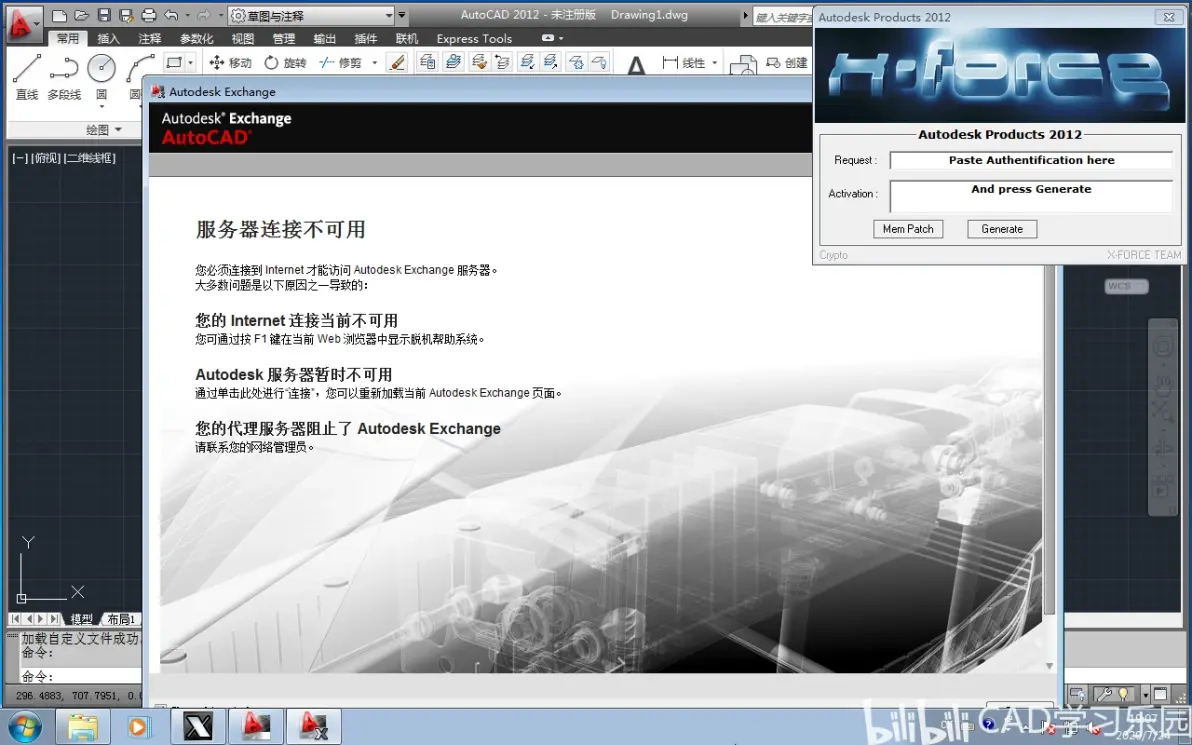Image resolution: width=1192 pixels, height=745 pixels.
Task: Click the coordinates readout in the status bar
Action: (77, 695)
